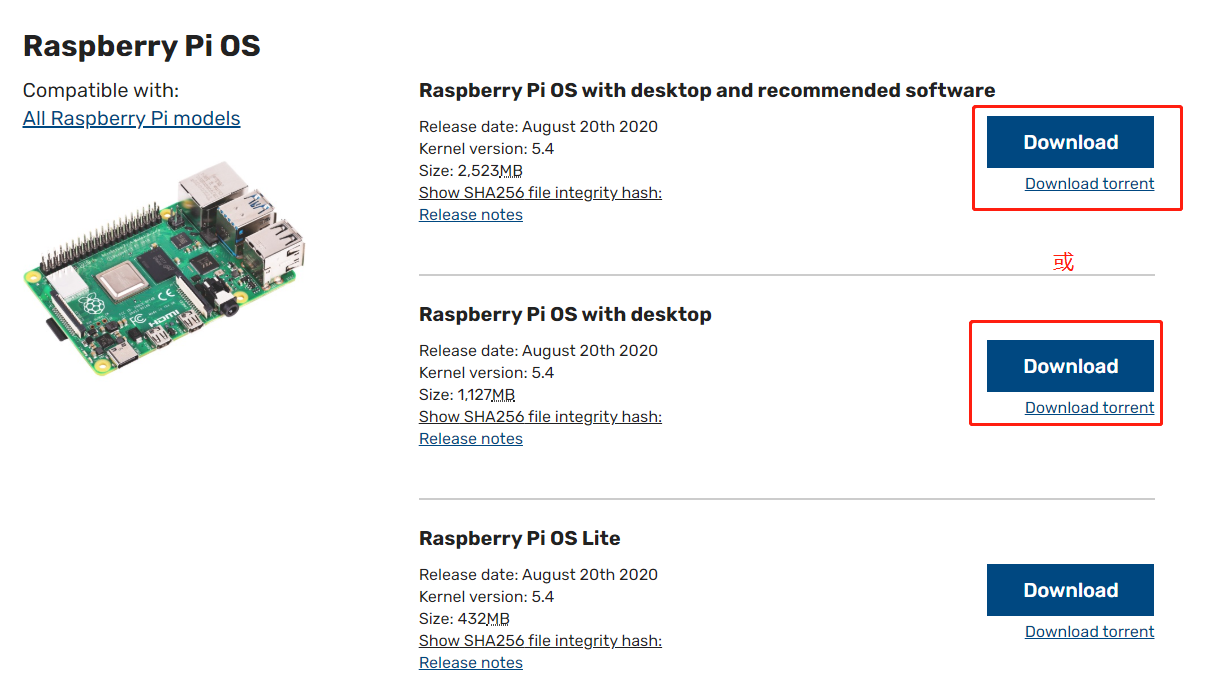The width and height of the screenshot is (1209, 694).
Task: Download Raspberry Pi OS Lite
Action: 1070,590
